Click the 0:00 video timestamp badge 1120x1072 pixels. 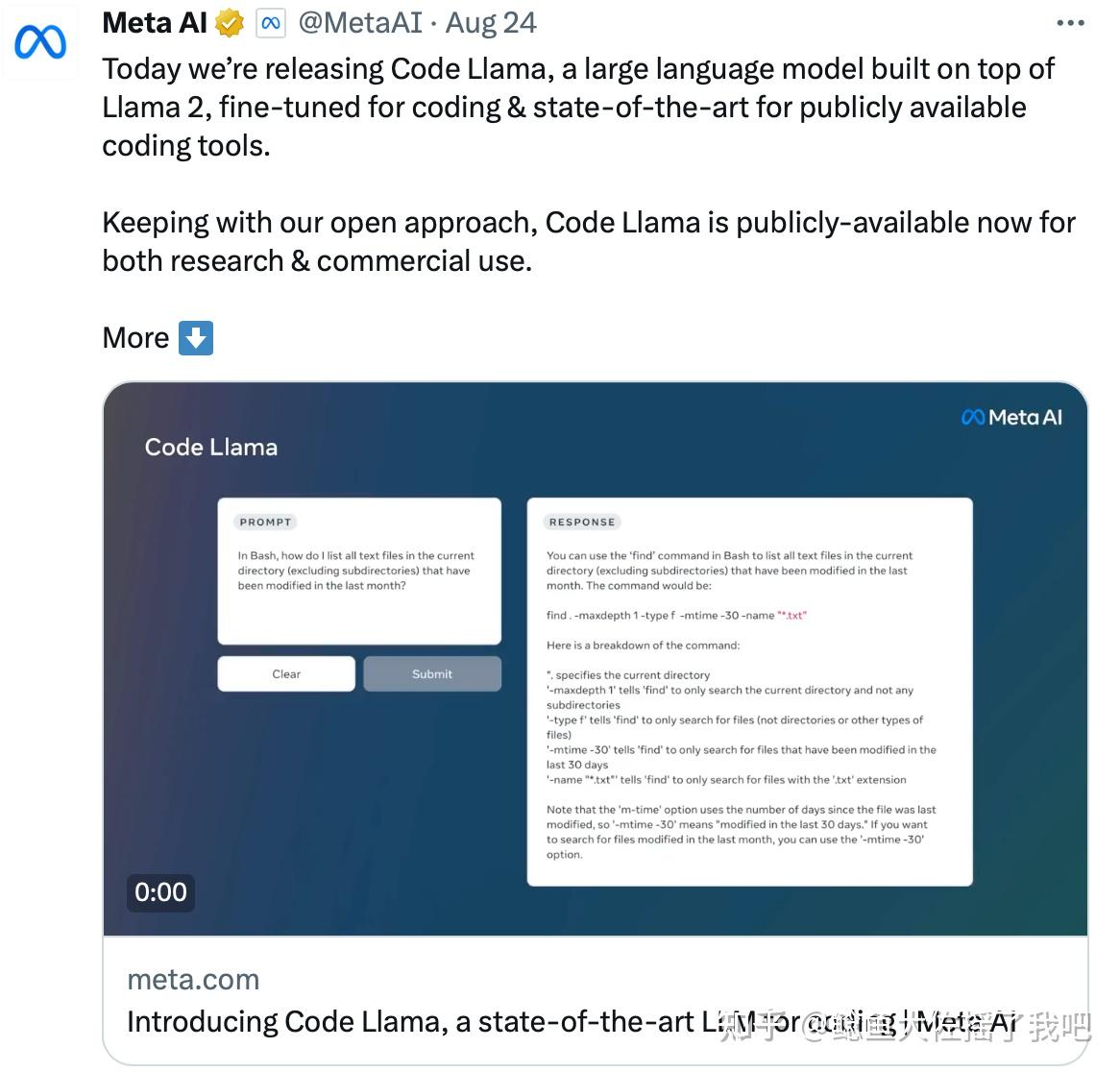click(160, 892)
